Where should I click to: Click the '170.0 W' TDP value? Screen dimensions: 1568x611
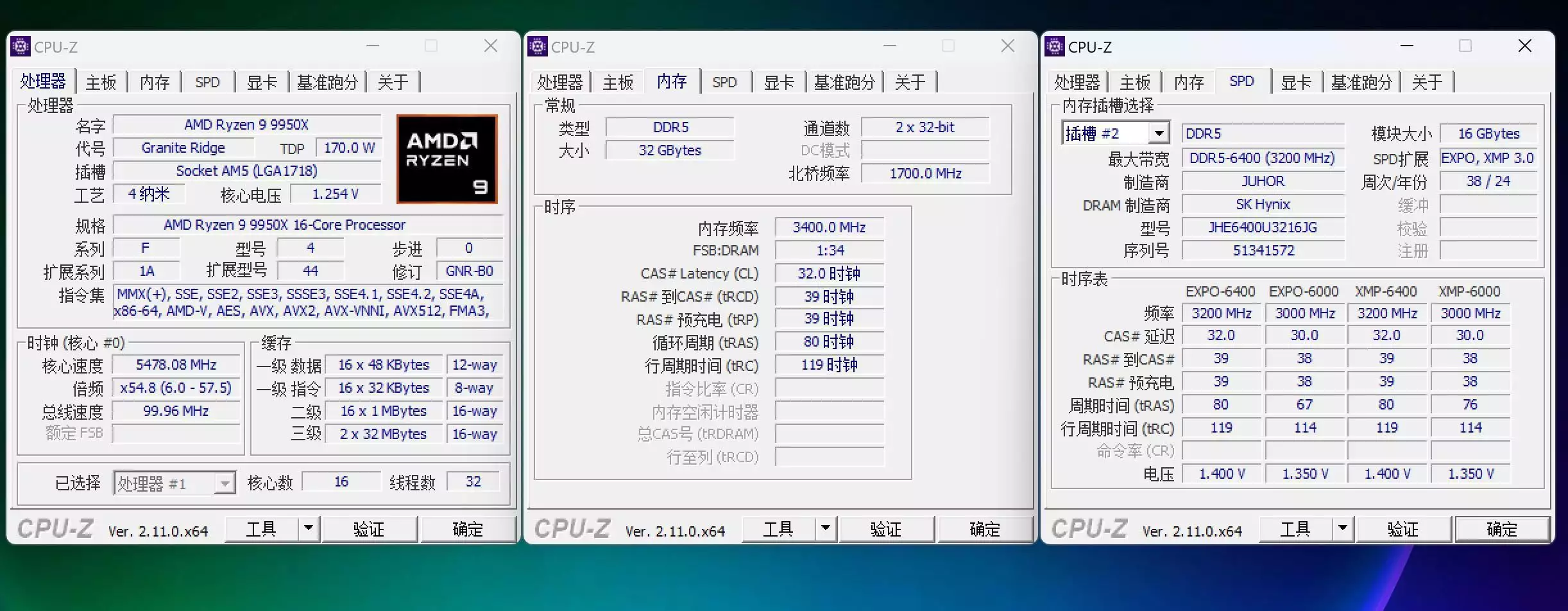coord(349,148)
